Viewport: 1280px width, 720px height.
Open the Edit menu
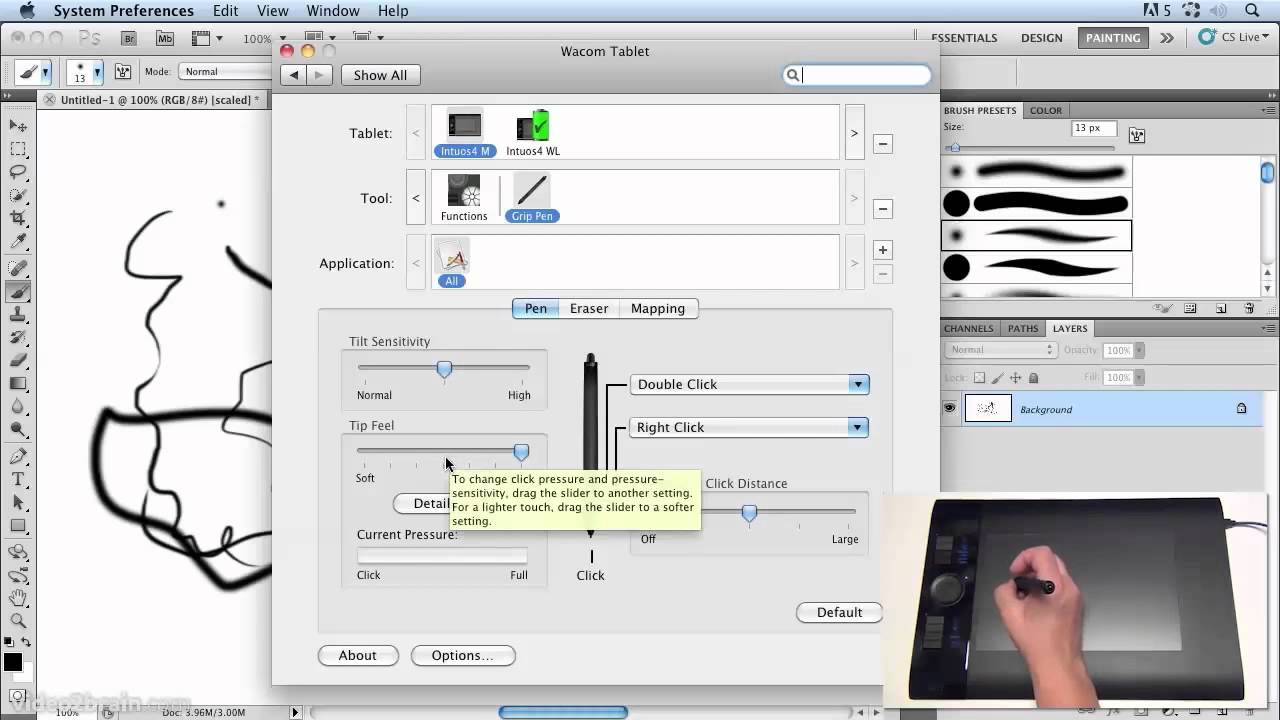[225, 11]
